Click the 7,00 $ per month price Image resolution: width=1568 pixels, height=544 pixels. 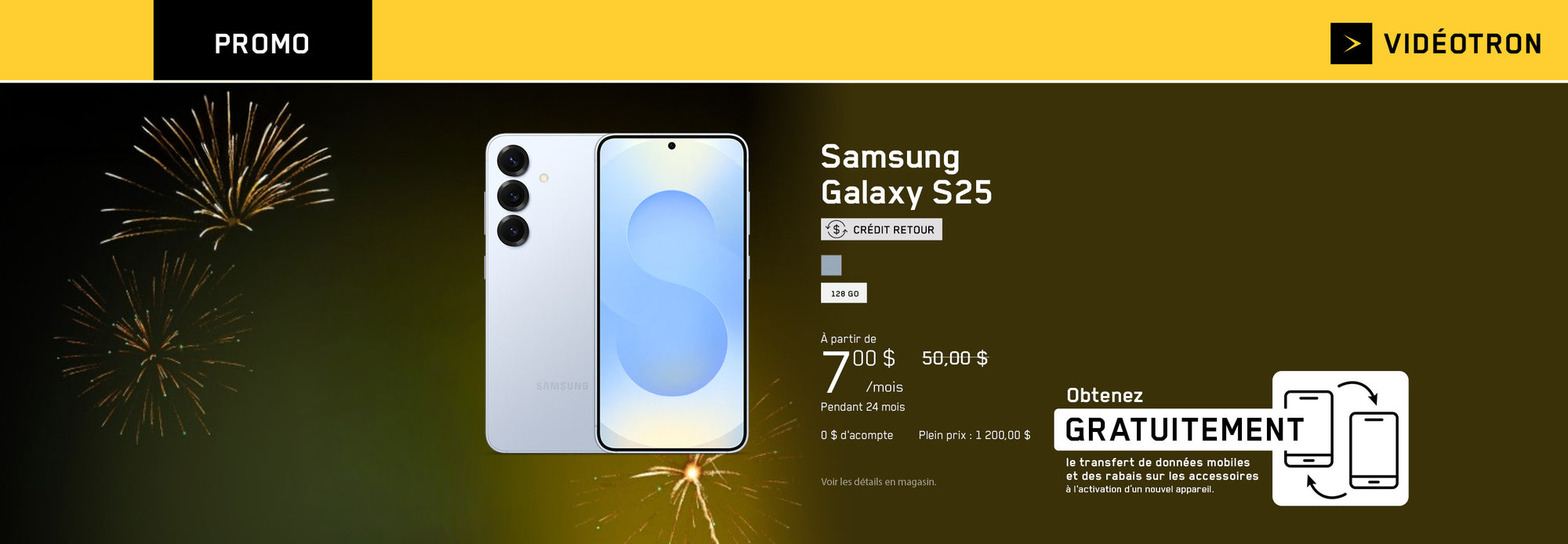click(x=861, y=371)
